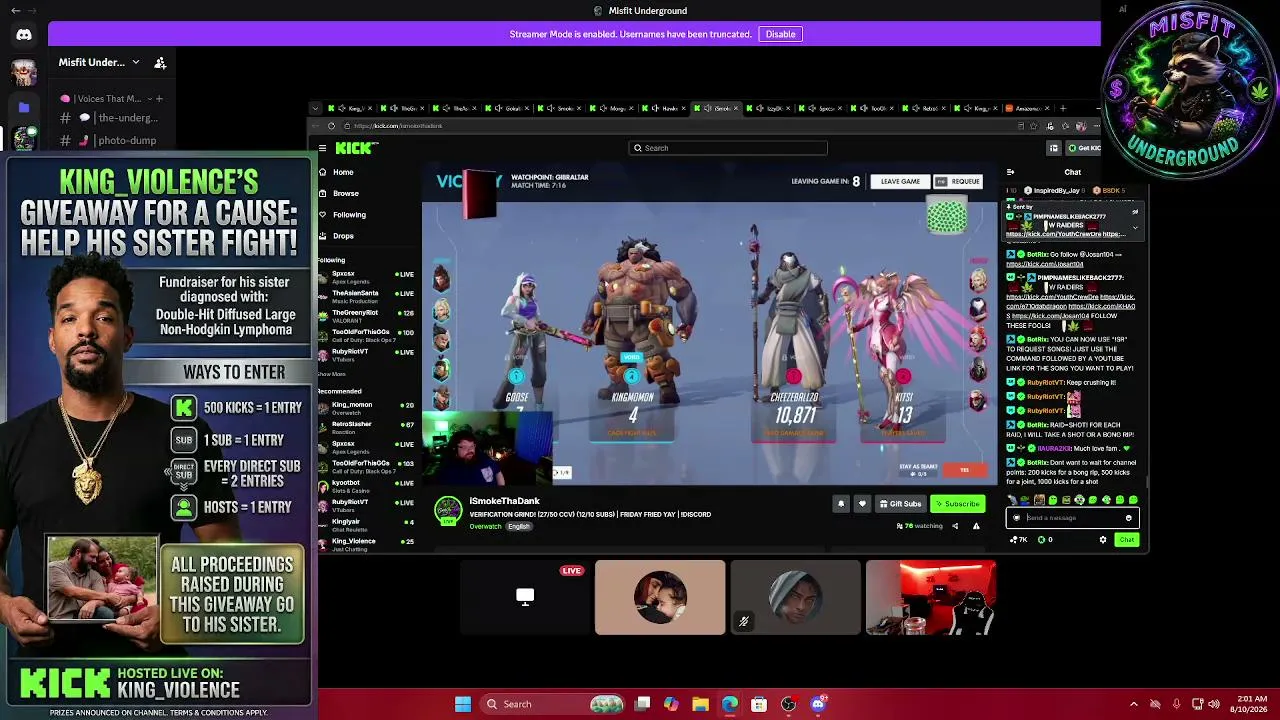This screenshot has width=1280, height=720.
Task: Open Microsoft Edge from the taskbar
Action: [730, 704]
